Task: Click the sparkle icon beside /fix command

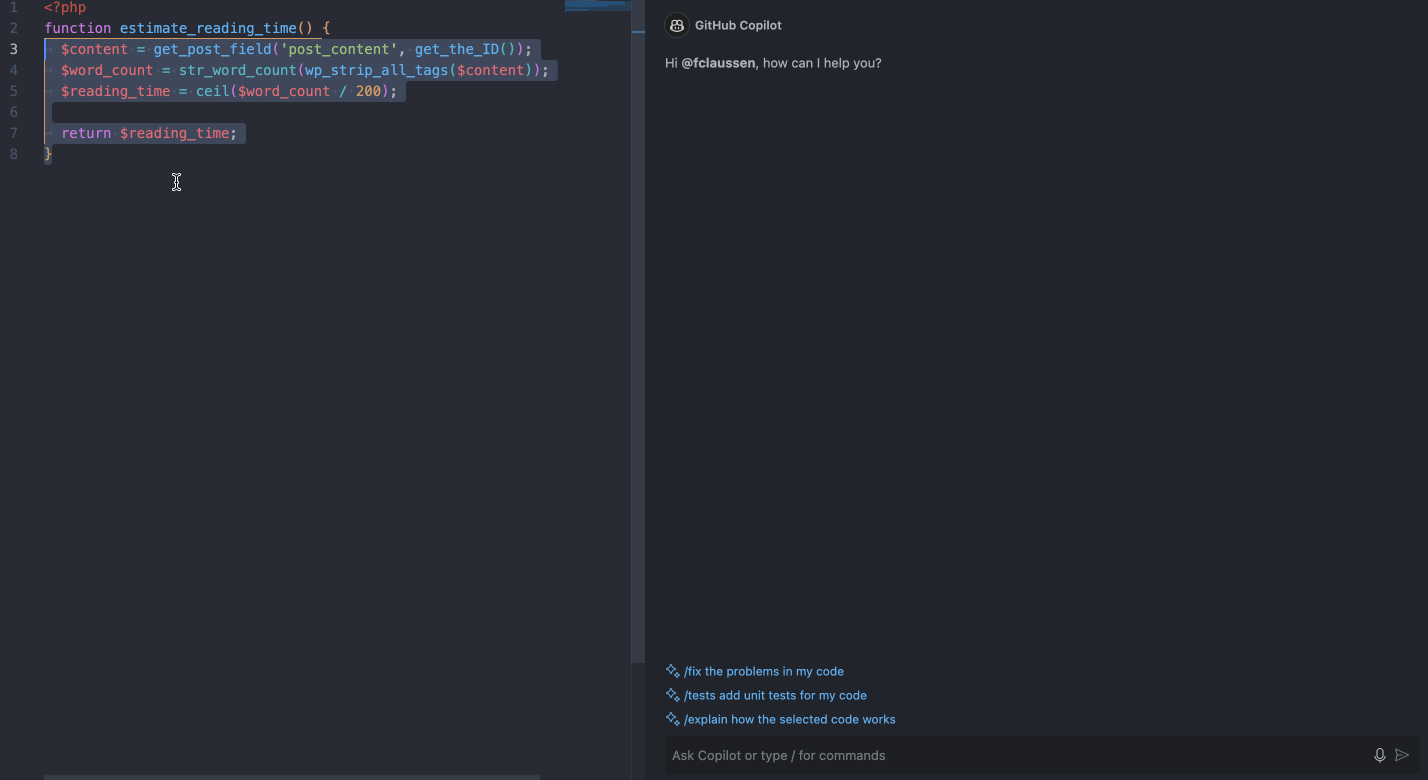Action: (x=672, y=671)
